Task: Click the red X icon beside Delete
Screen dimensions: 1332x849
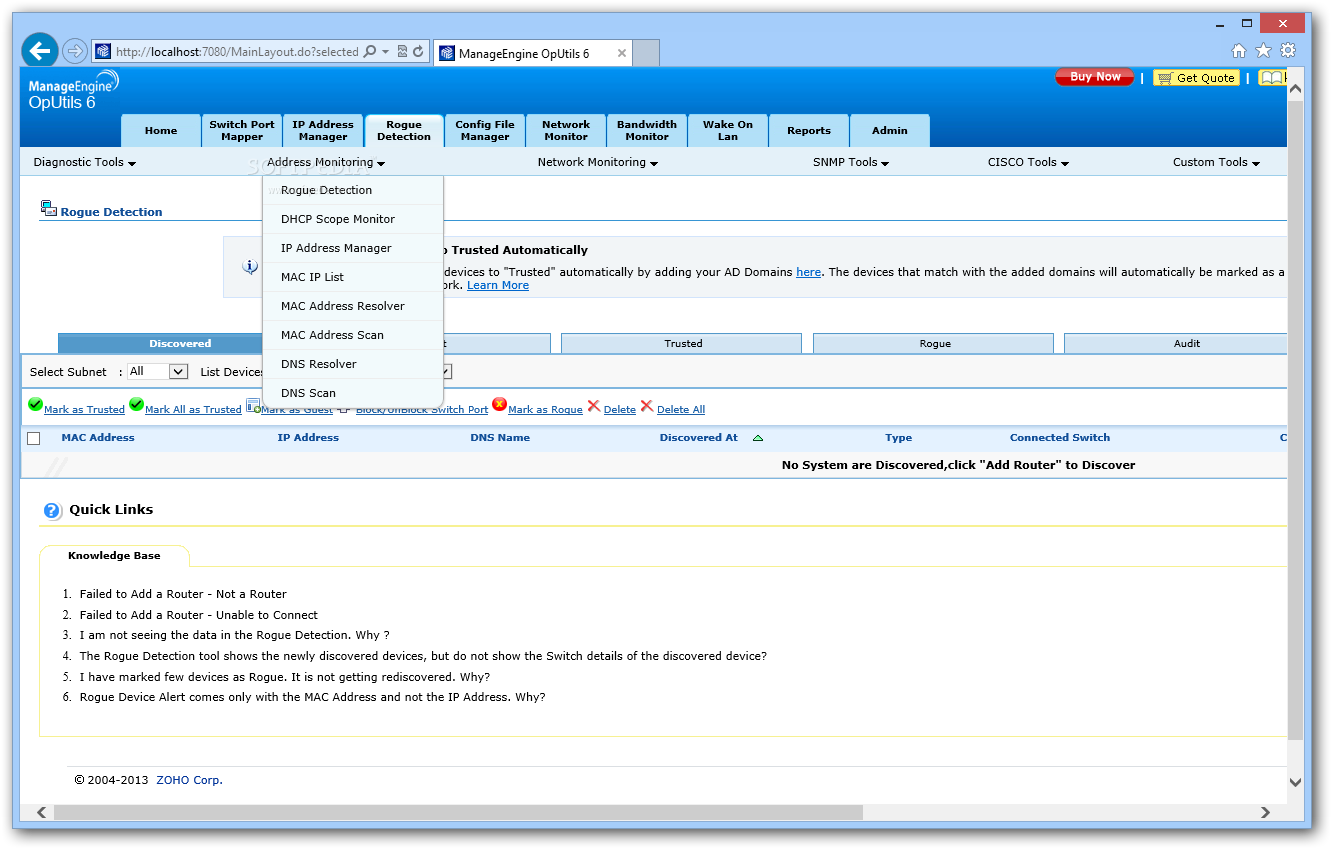Action: click(593, 406)
